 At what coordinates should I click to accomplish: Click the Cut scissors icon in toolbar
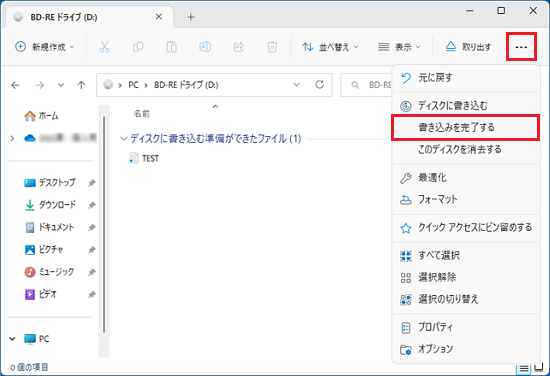(x=105, y=47)
